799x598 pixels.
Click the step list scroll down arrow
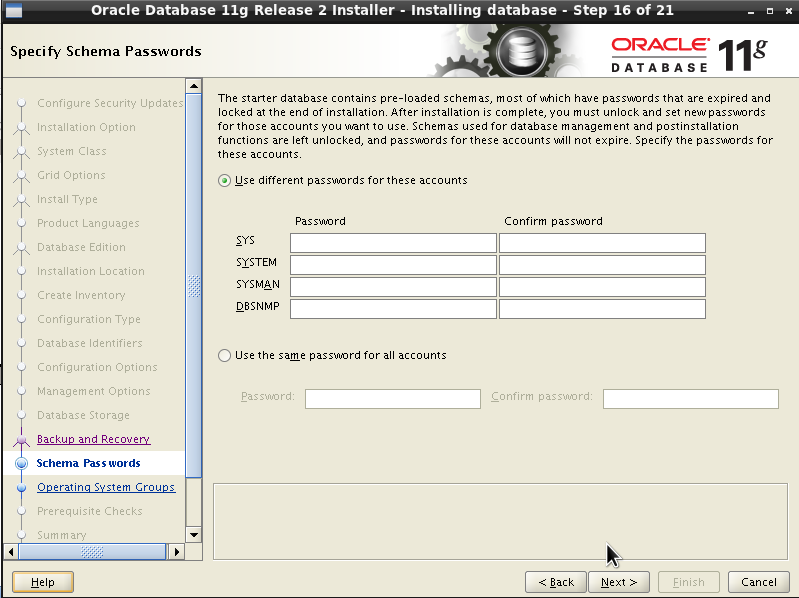coord(194,535)
